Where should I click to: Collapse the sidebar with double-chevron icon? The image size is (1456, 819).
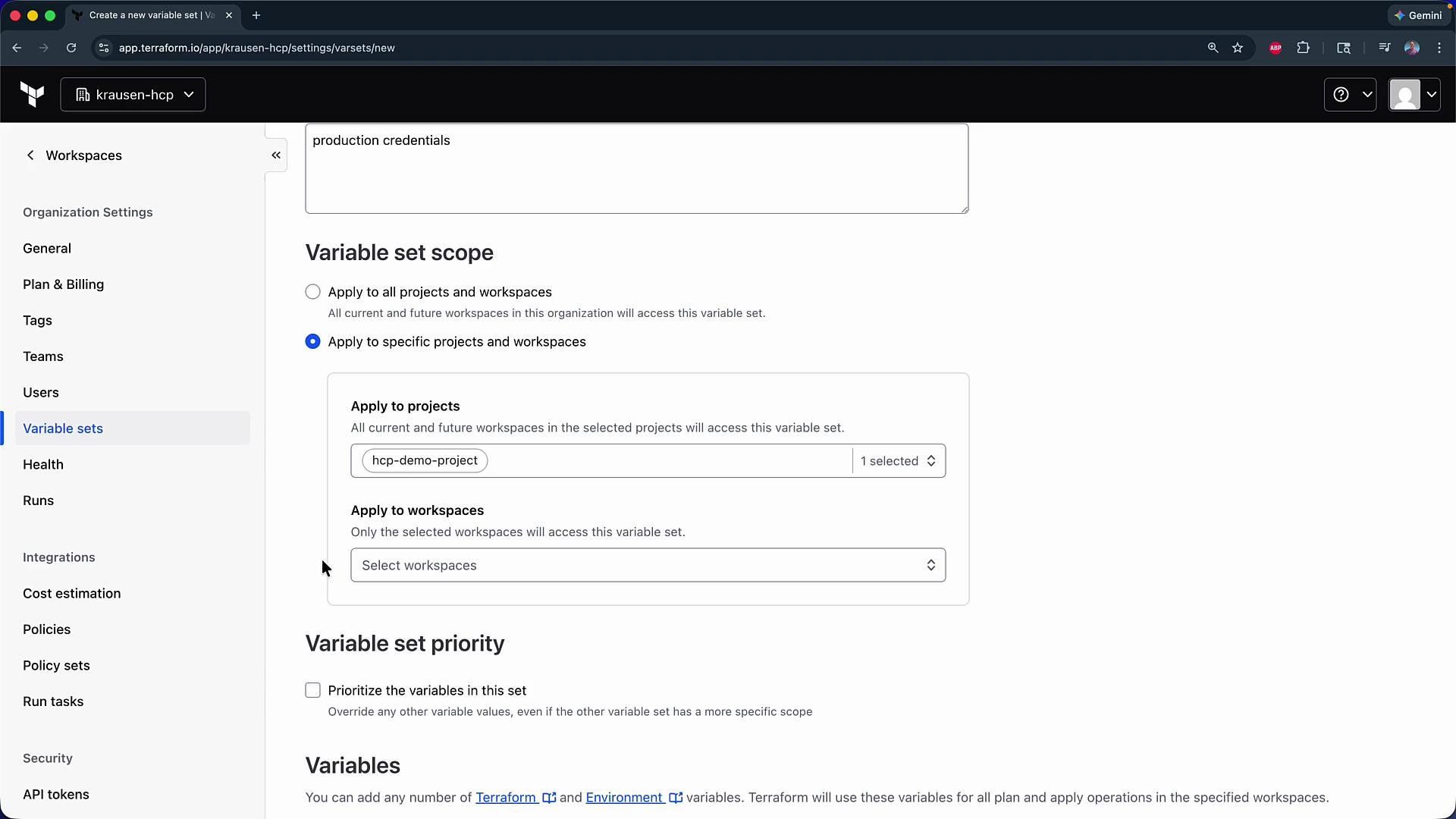(276, 155)
